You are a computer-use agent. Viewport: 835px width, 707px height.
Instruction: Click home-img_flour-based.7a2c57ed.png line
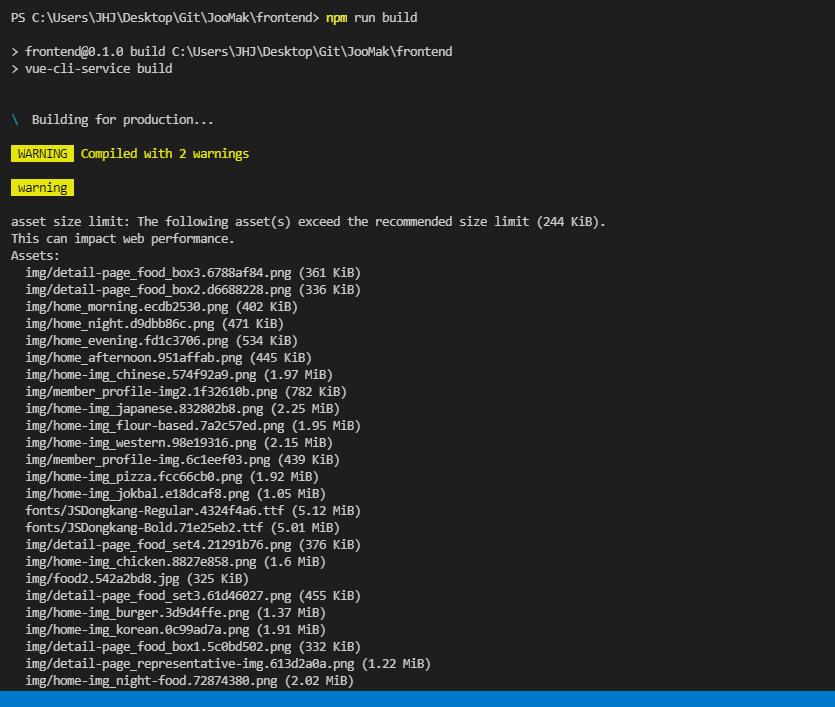click(193, 426)
